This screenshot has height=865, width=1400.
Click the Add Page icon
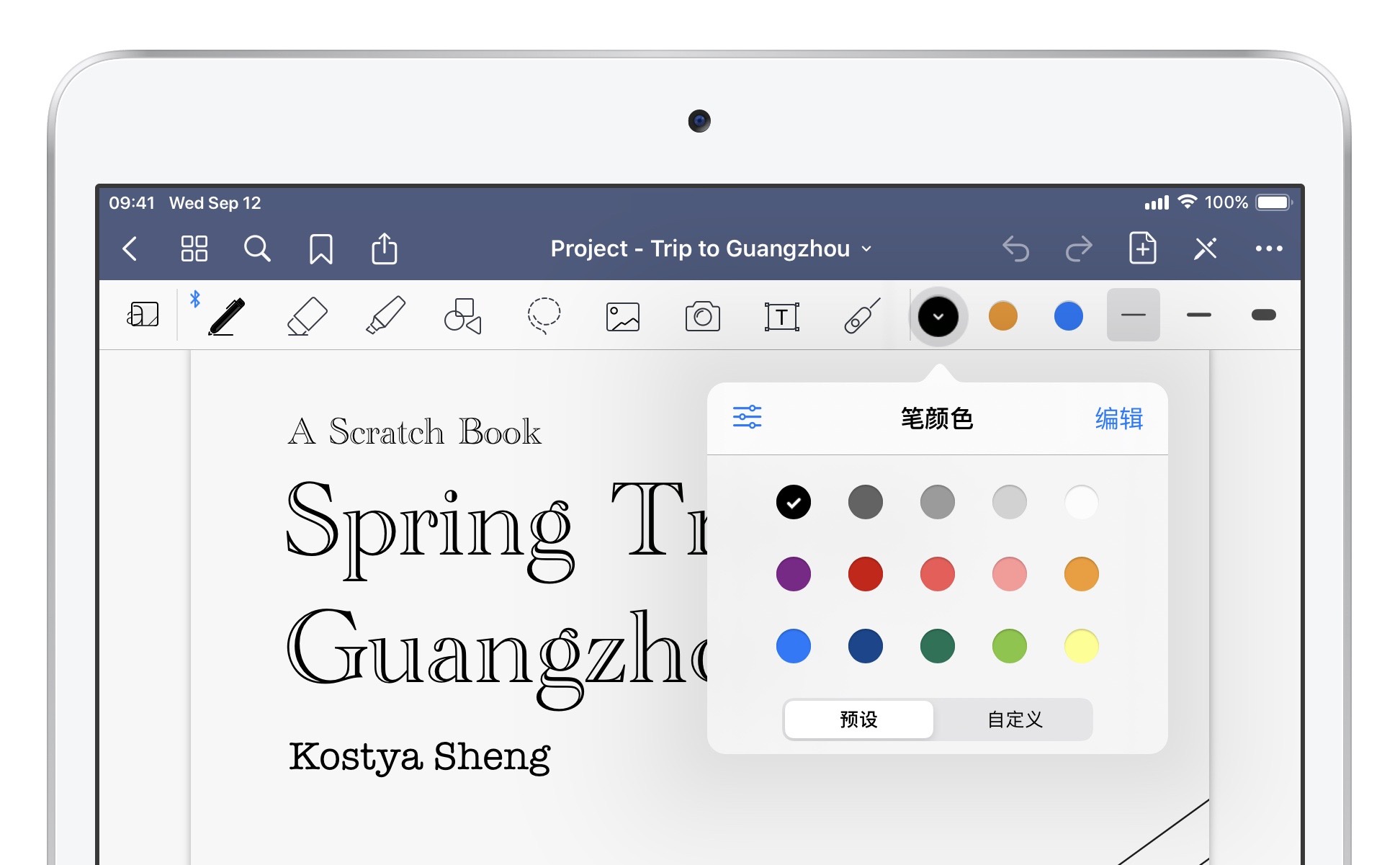pyautogui.click(x=1142, y=248)
